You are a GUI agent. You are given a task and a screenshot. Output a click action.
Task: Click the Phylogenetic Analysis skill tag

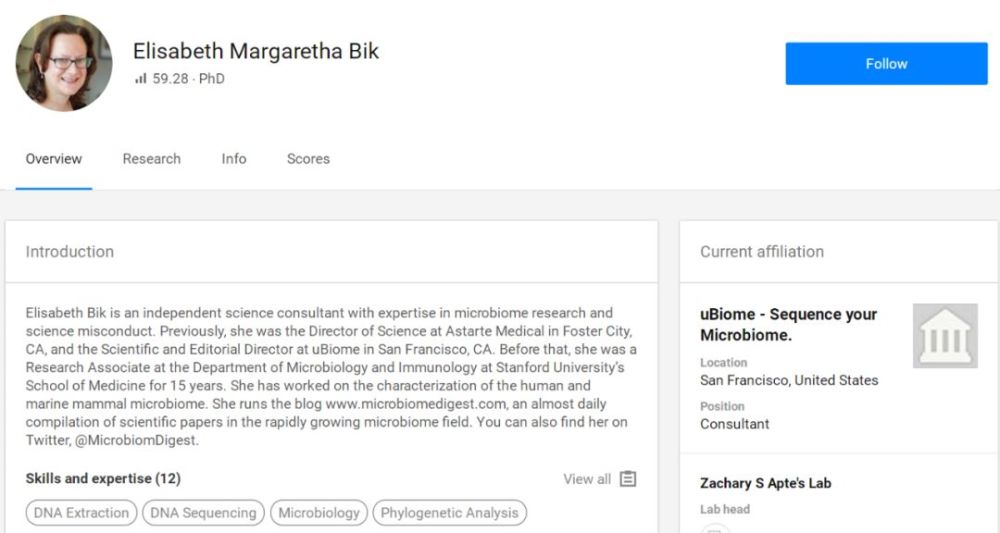click(x=449, y=513)
